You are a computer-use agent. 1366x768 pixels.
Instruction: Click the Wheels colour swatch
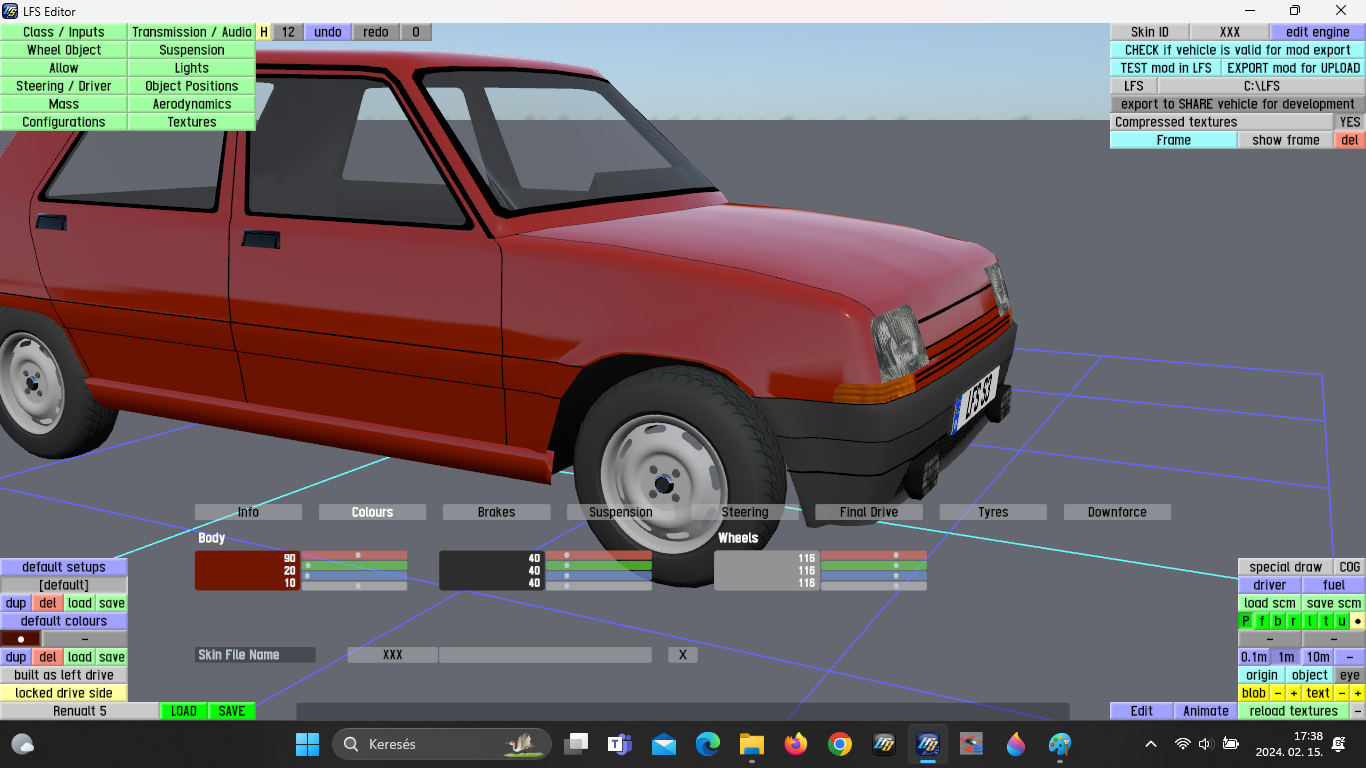767,570
